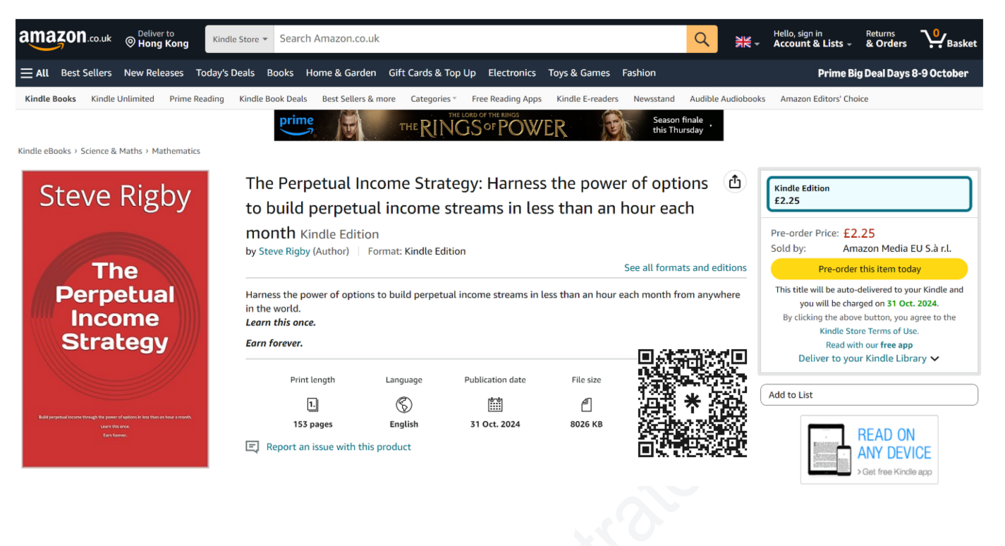The image size is (1005, 546).
Task: Click the orange search magnifier button
Action: point(702,39)
